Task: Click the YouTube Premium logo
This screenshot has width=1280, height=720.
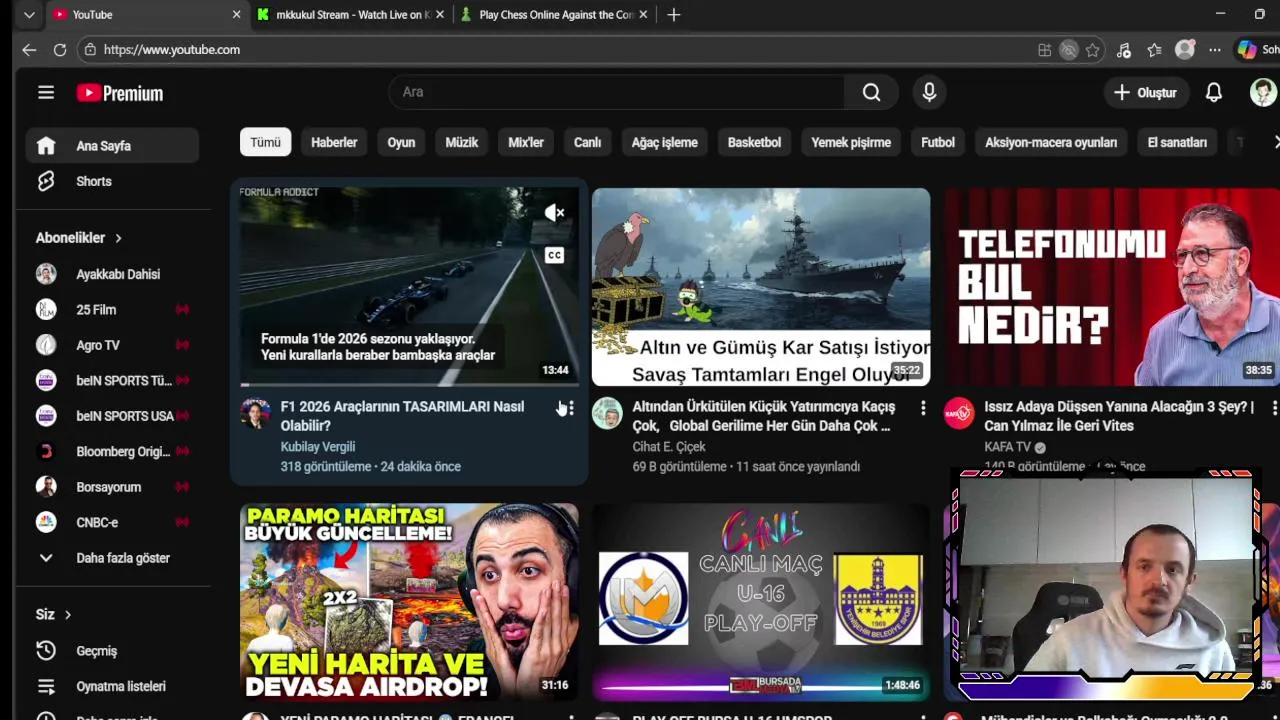Action: 120,93
